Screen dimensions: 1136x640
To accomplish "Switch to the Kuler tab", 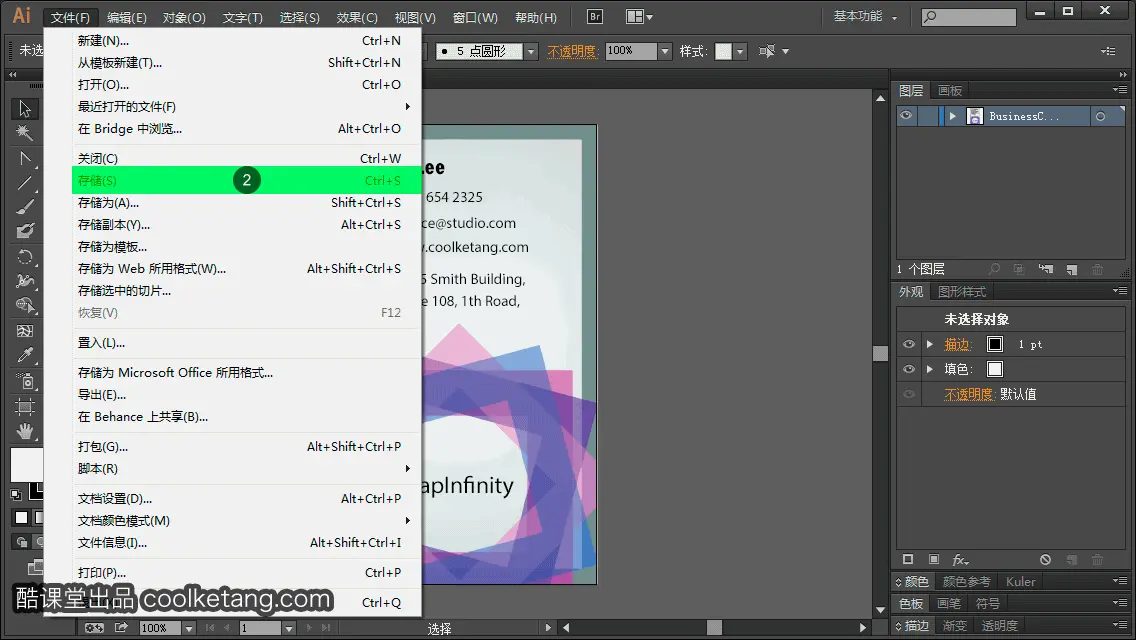I will click(x=1020, y=581).
